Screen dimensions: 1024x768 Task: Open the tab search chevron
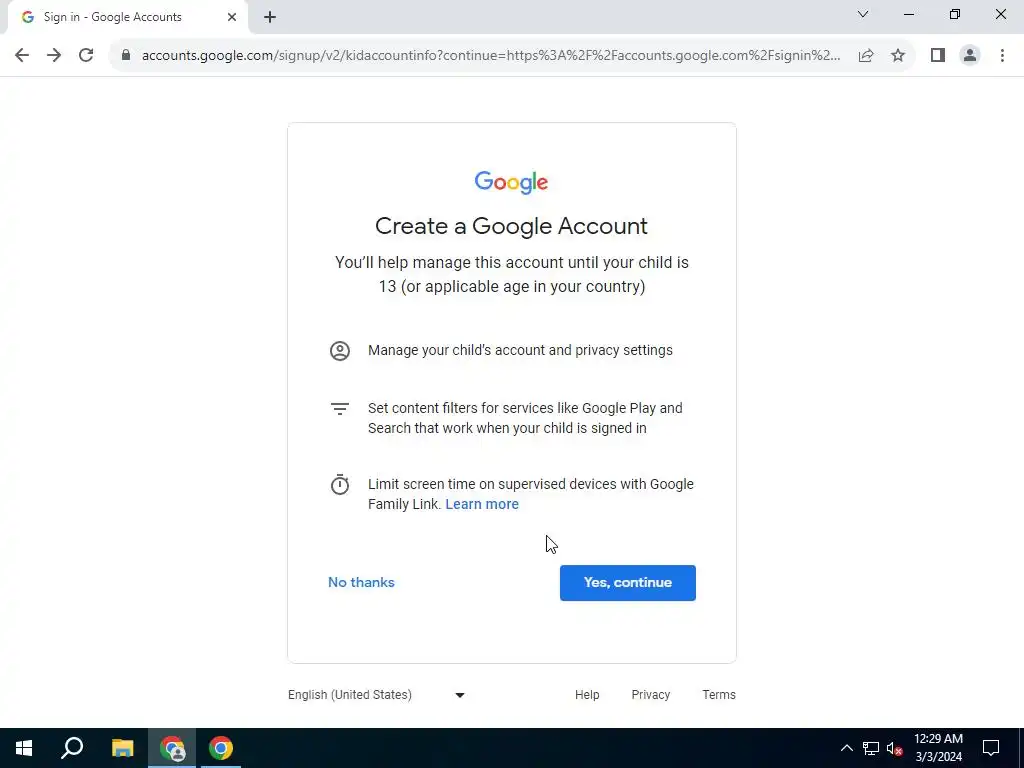[x=863, y=14]
